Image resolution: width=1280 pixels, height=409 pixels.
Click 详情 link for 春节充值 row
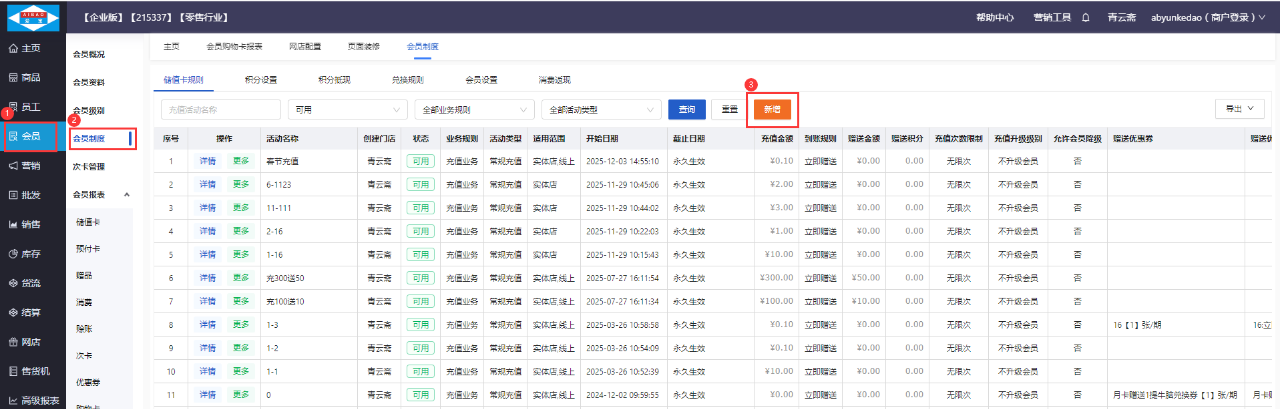pos(207,160)
